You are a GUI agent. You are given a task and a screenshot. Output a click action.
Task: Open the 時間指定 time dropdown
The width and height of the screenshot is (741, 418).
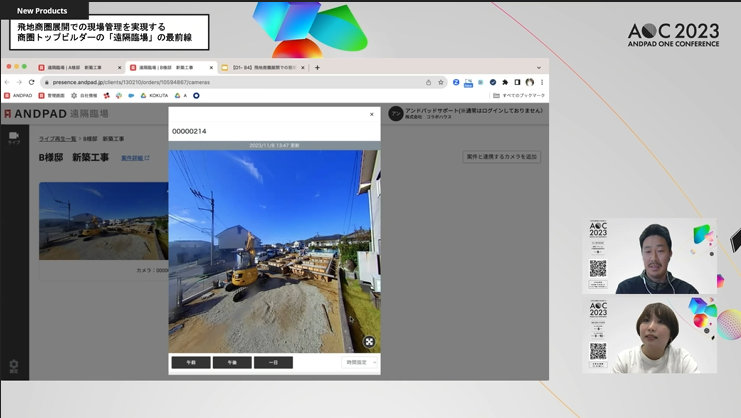tap(360, 362)
